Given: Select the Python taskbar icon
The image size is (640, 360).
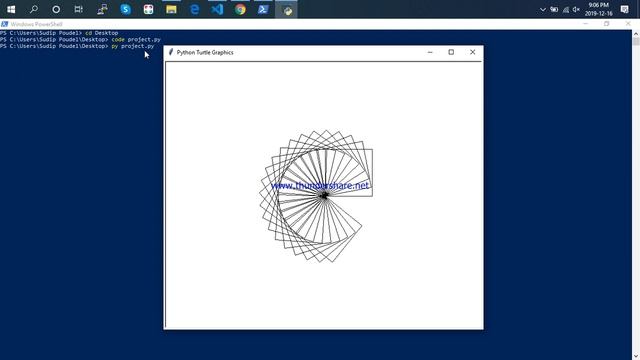Looking at the screenshot, I should pyautogui.click(x=287, y=10).
